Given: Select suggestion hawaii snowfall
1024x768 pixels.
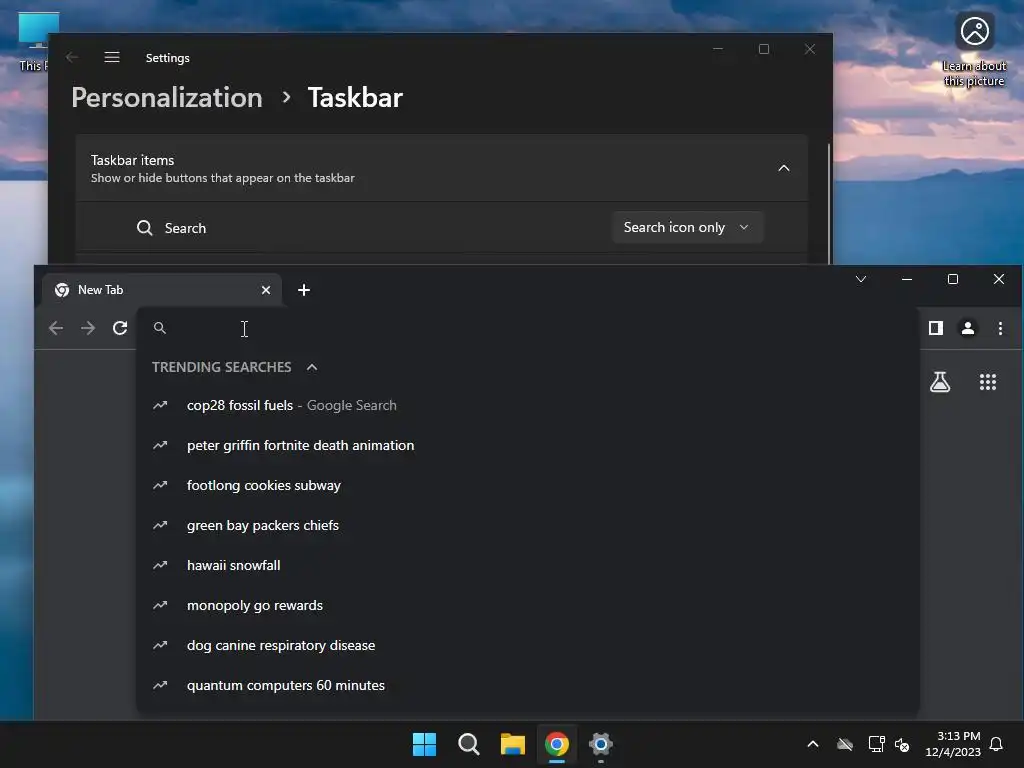Looking at the screenshot, I should pyautogui.click(x=528, y=566).
